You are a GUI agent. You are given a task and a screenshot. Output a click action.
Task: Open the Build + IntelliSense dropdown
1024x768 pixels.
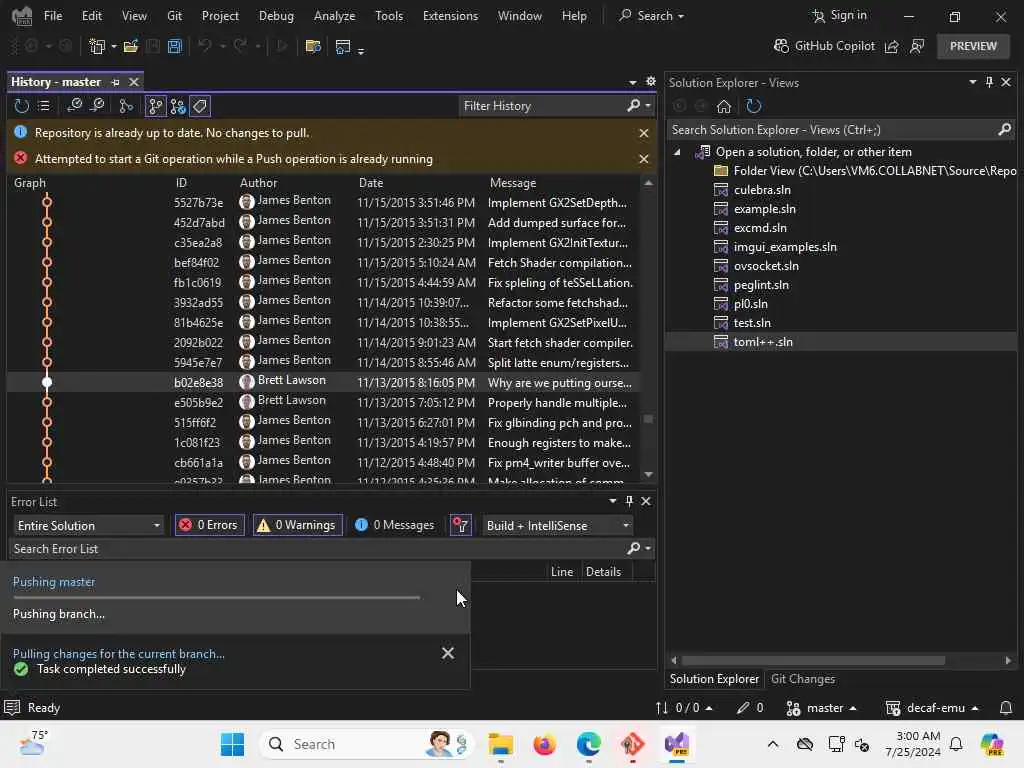point(557,525)
